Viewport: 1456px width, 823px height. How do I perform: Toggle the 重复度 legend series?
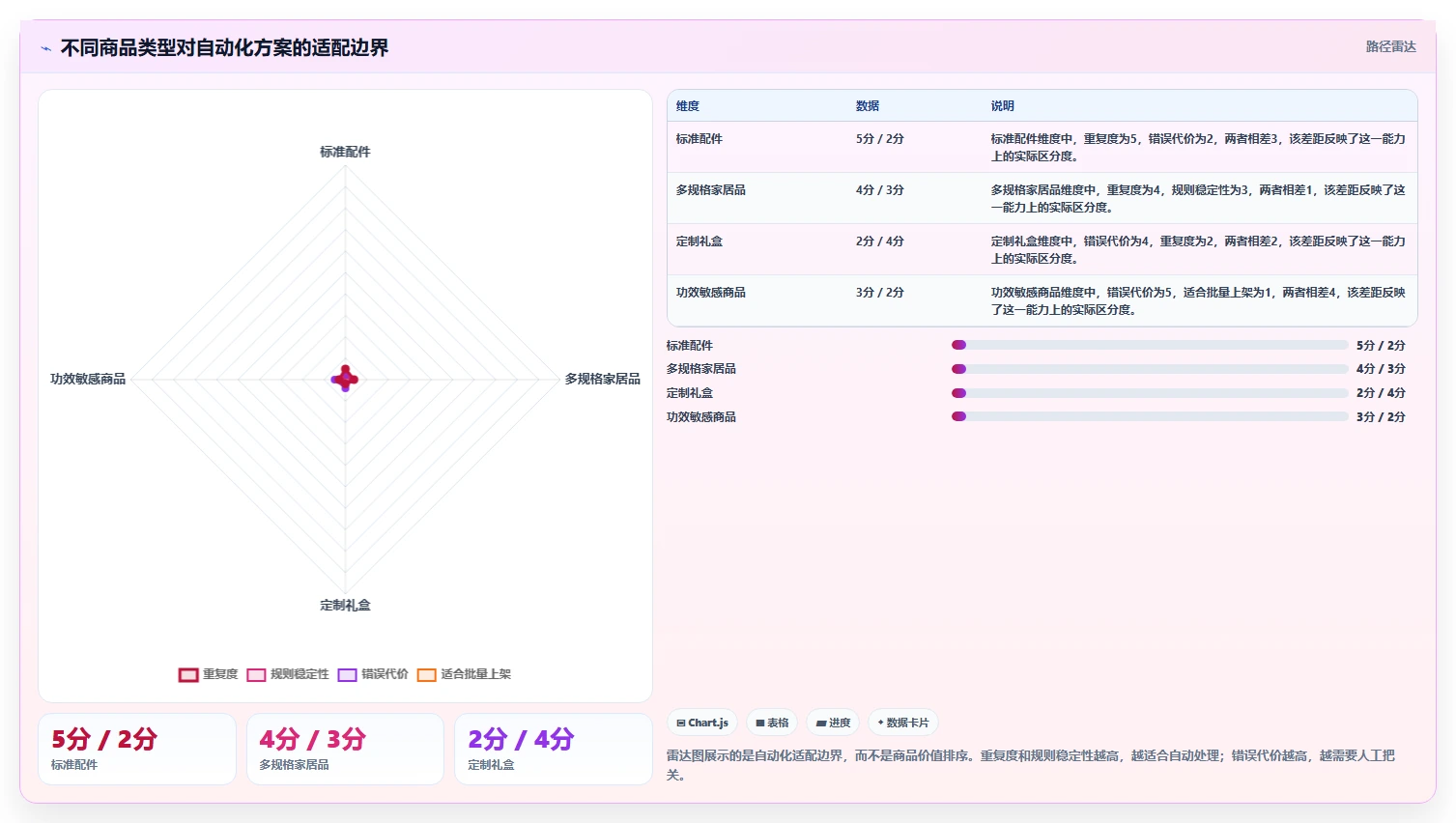(209, 674)
